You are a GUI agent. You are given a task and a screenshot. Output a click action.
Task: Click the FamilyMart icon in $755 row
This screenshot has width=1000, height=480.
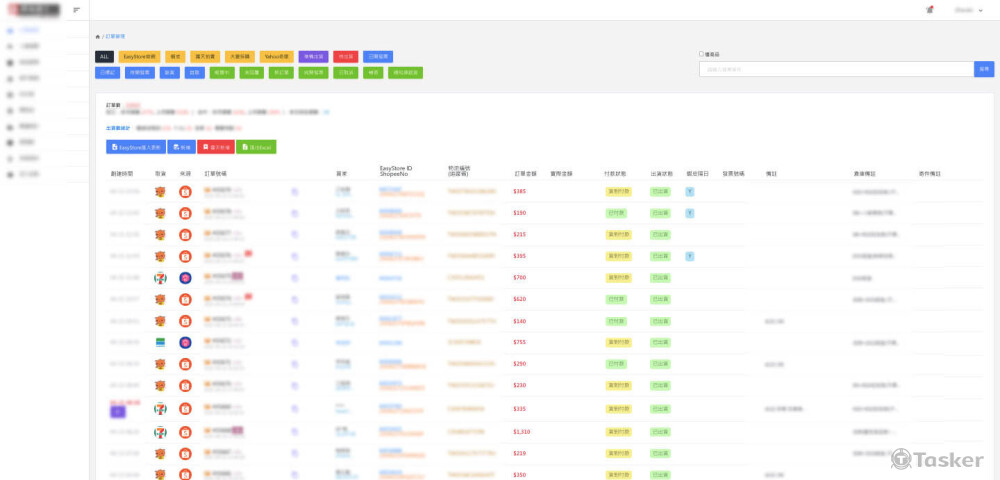[160, 342]
